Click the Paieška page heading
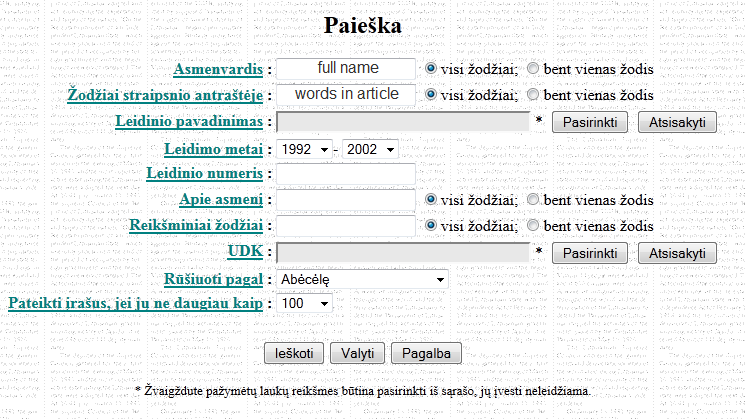Screen dimensions: 745x419 [x=363, y=25]
